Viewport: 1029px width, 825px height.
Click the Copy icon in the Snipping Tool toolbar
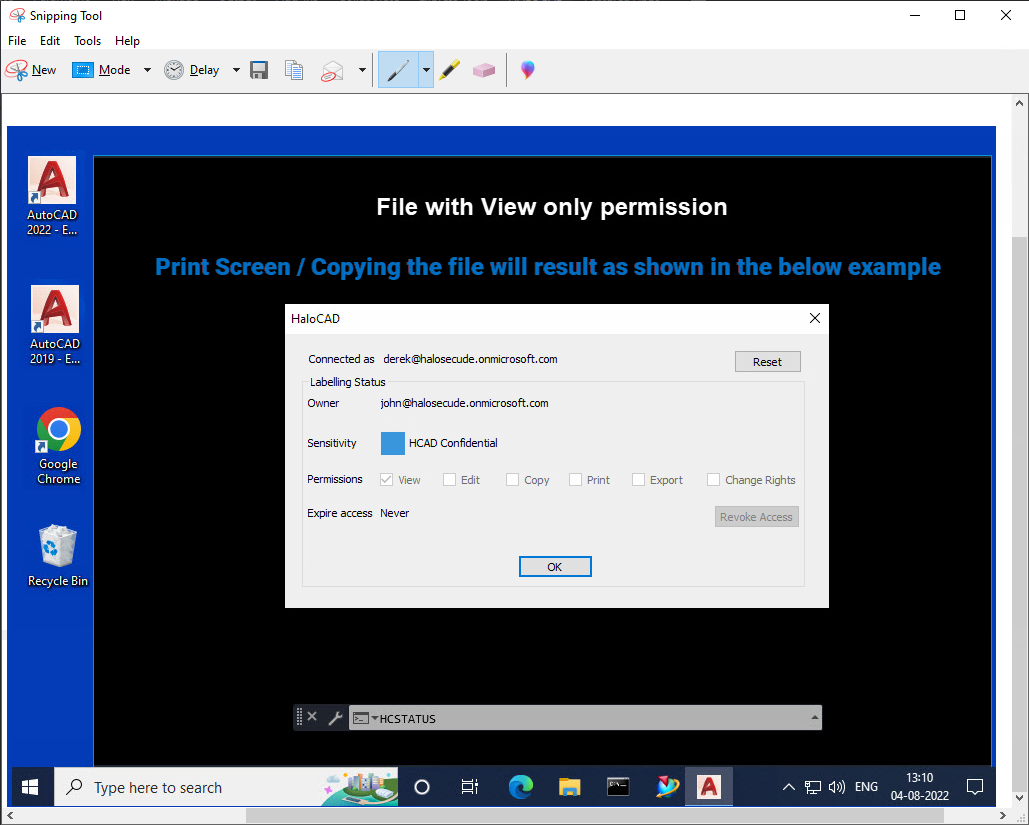pos(293,70)
